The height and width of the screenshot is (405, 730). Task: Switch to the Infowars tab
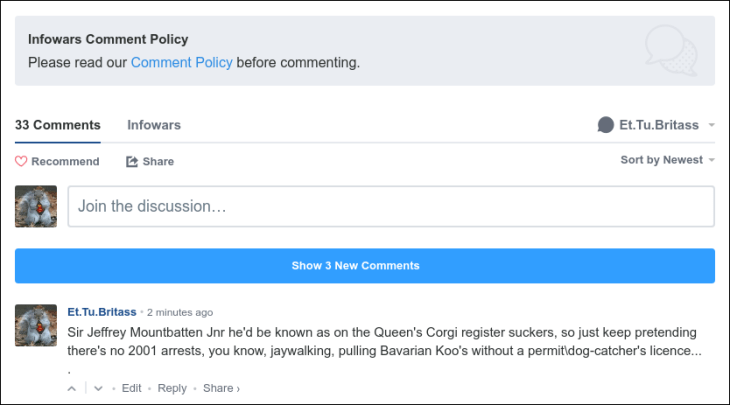154,125
